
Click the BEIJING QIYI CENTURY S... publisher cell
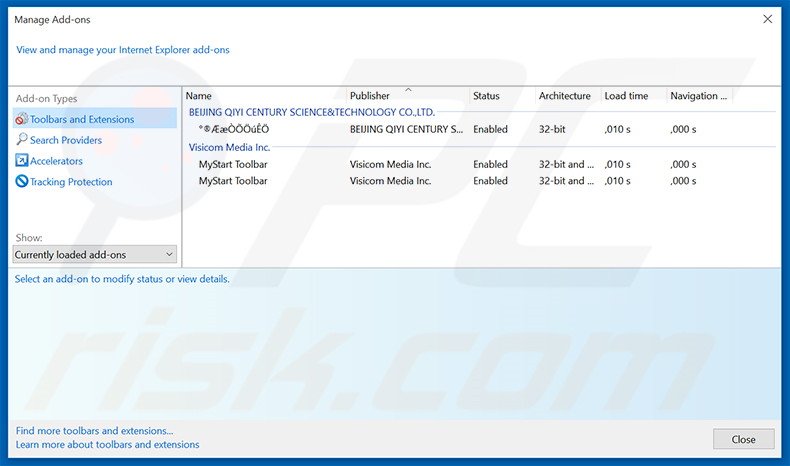click(x=406, y=129)
